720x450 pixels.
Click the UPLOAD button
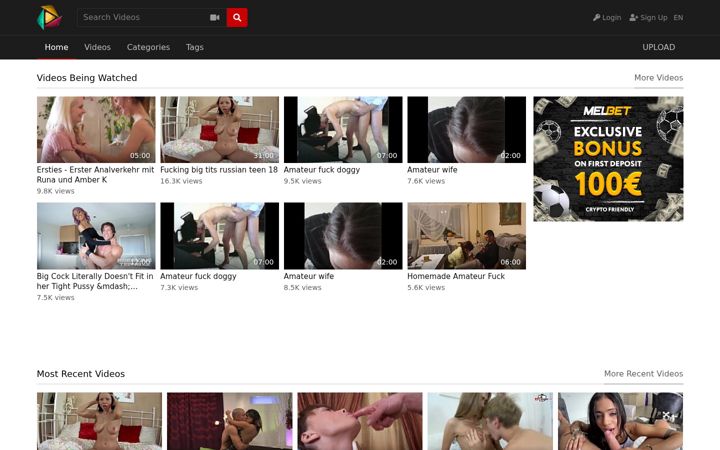[658, 47]
